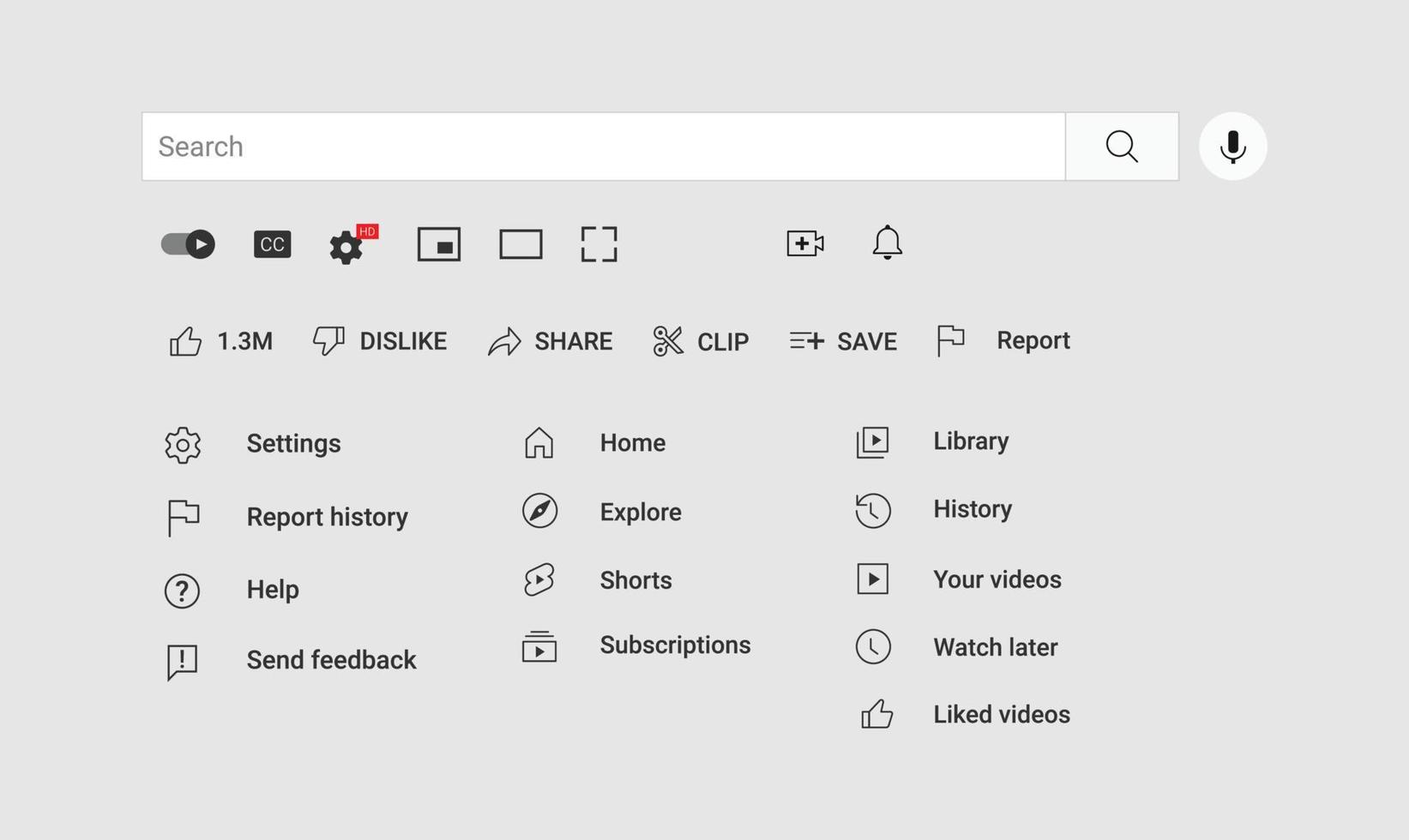Open the CLIP tool
Image resolution: width=1409 pixels, height=840 pixels.
click(x=701, y=340)
